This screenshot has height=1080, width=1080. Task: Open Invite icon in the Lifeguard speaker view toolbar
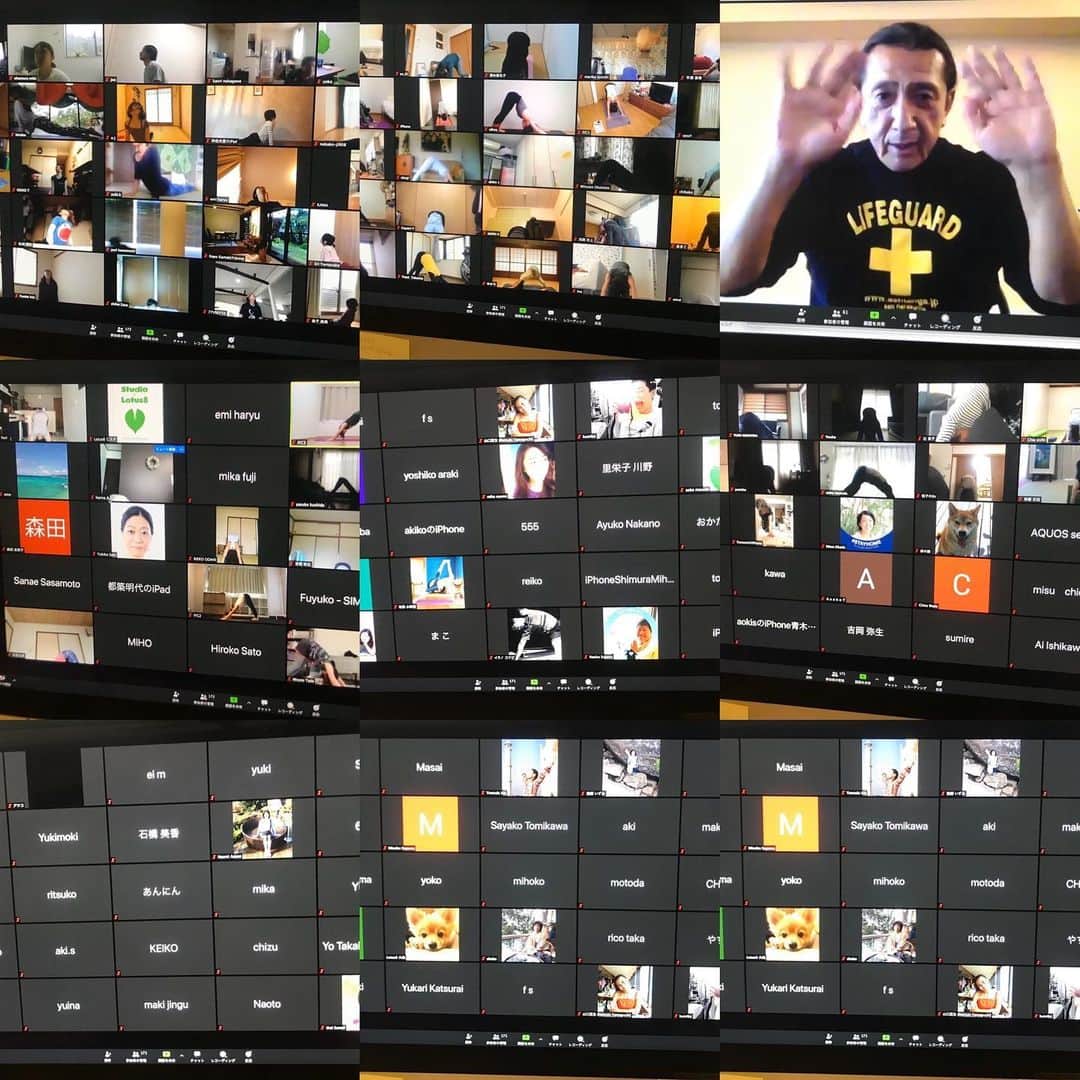[801, 314]
